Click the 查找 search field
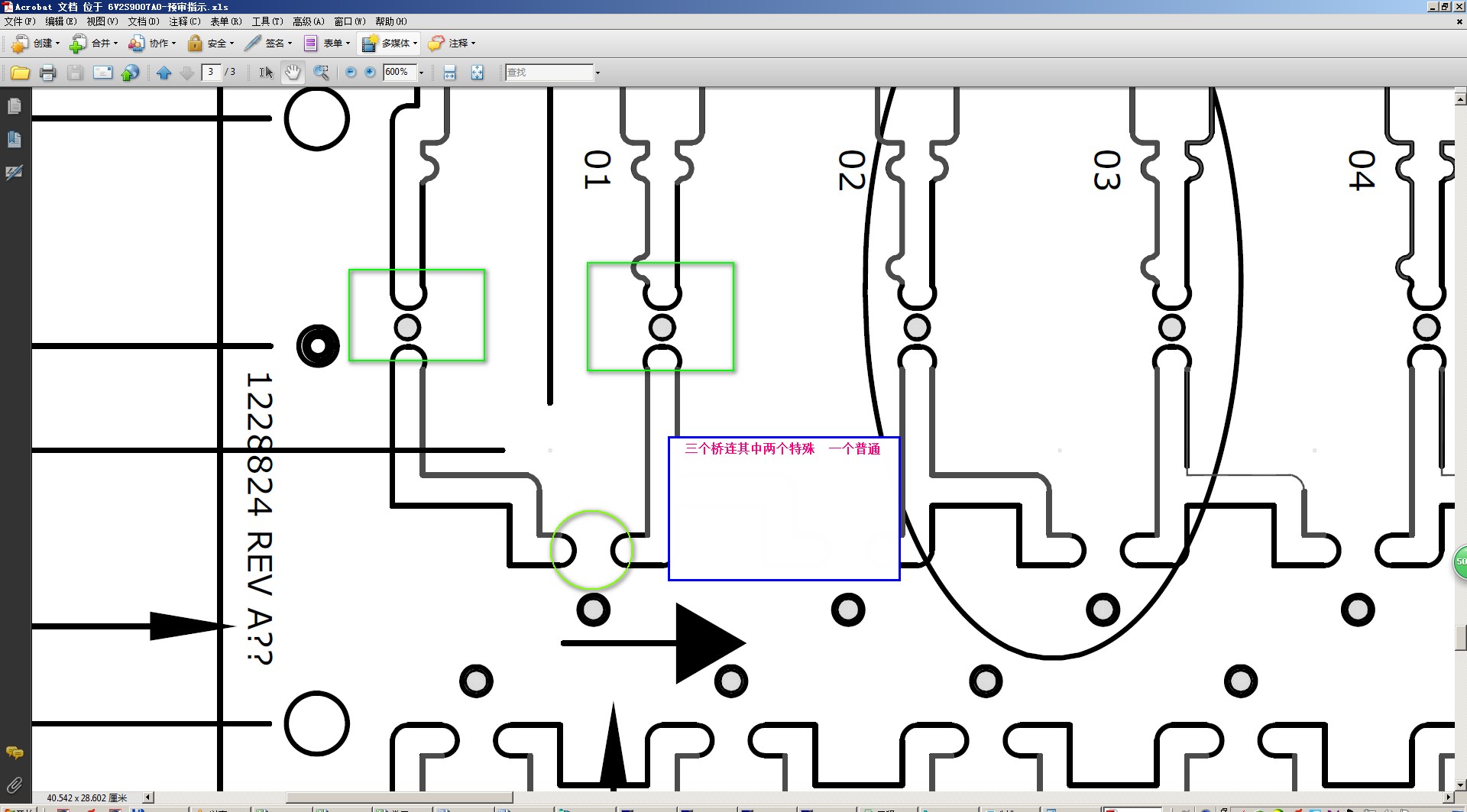The image size is (1467, 812). click(549, 73)
